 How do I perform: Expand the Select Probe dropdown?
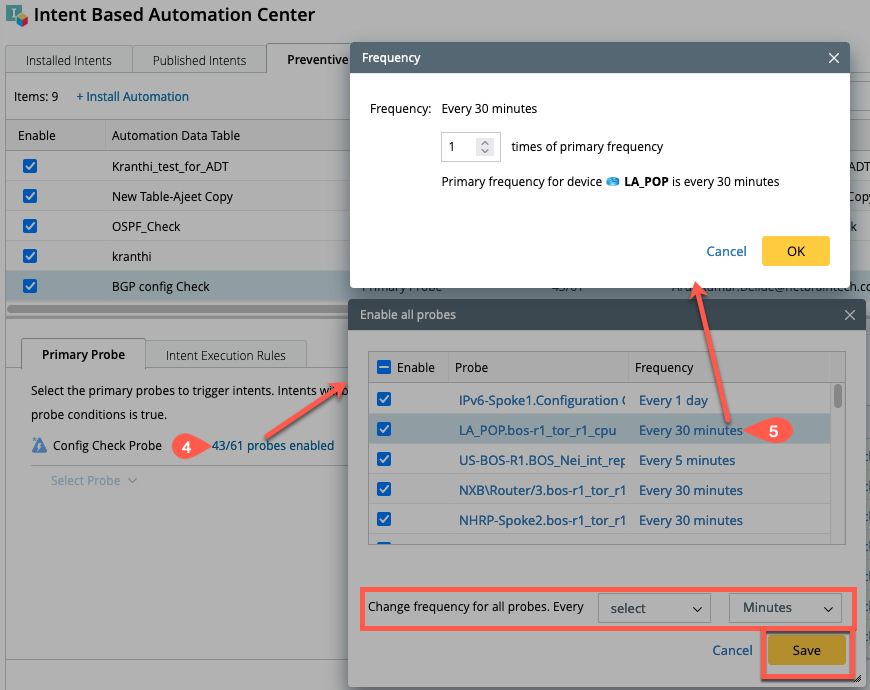coord(94,481)
